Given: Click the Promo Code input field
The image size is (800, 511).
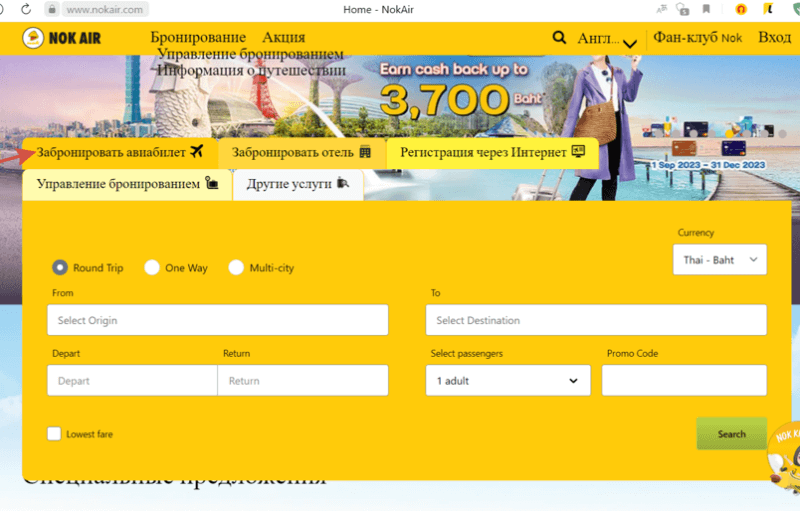Looking at the screenshot, I should click(684, 380).
